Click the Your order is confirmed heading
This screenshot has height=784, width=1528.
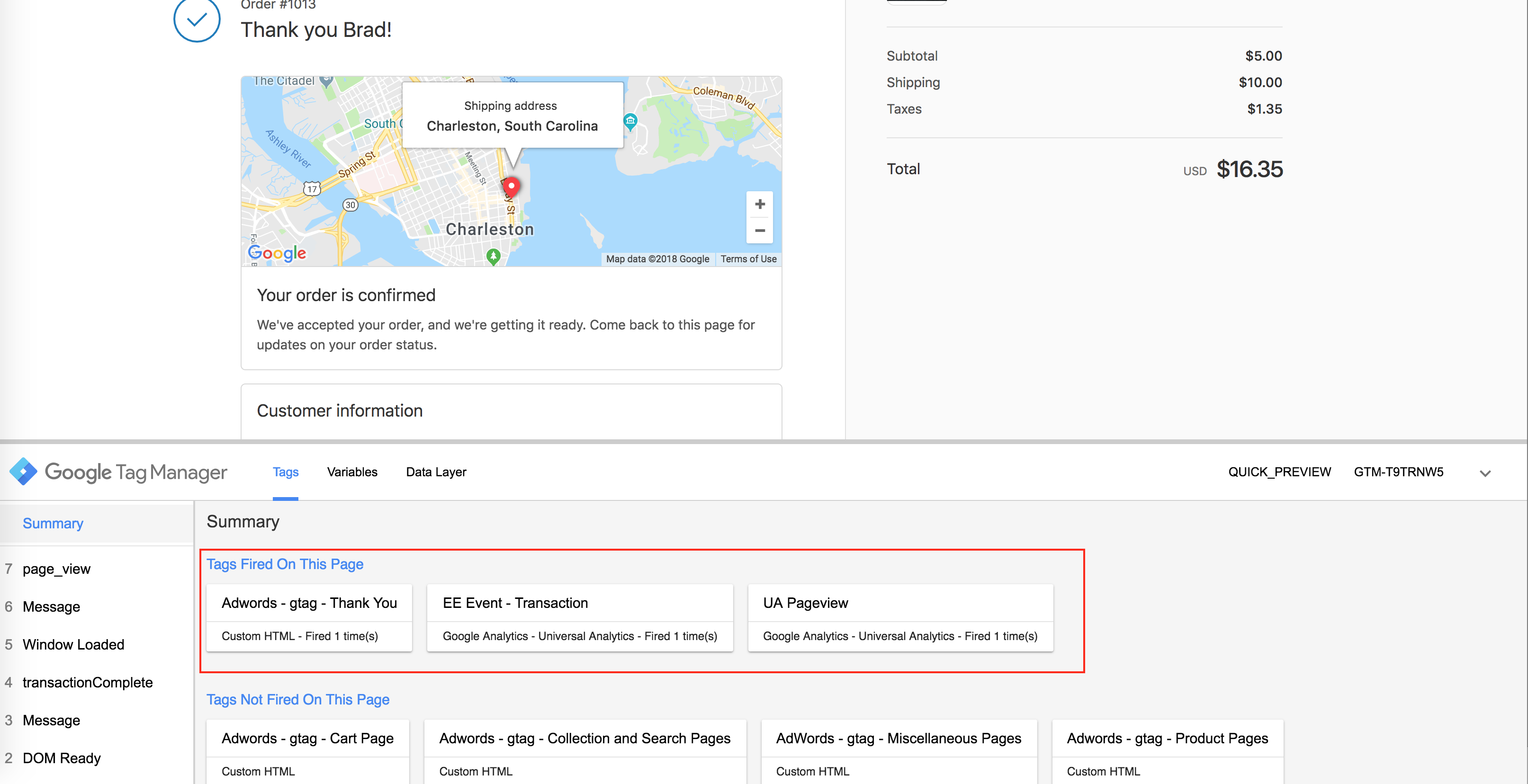tap(346, 295)
